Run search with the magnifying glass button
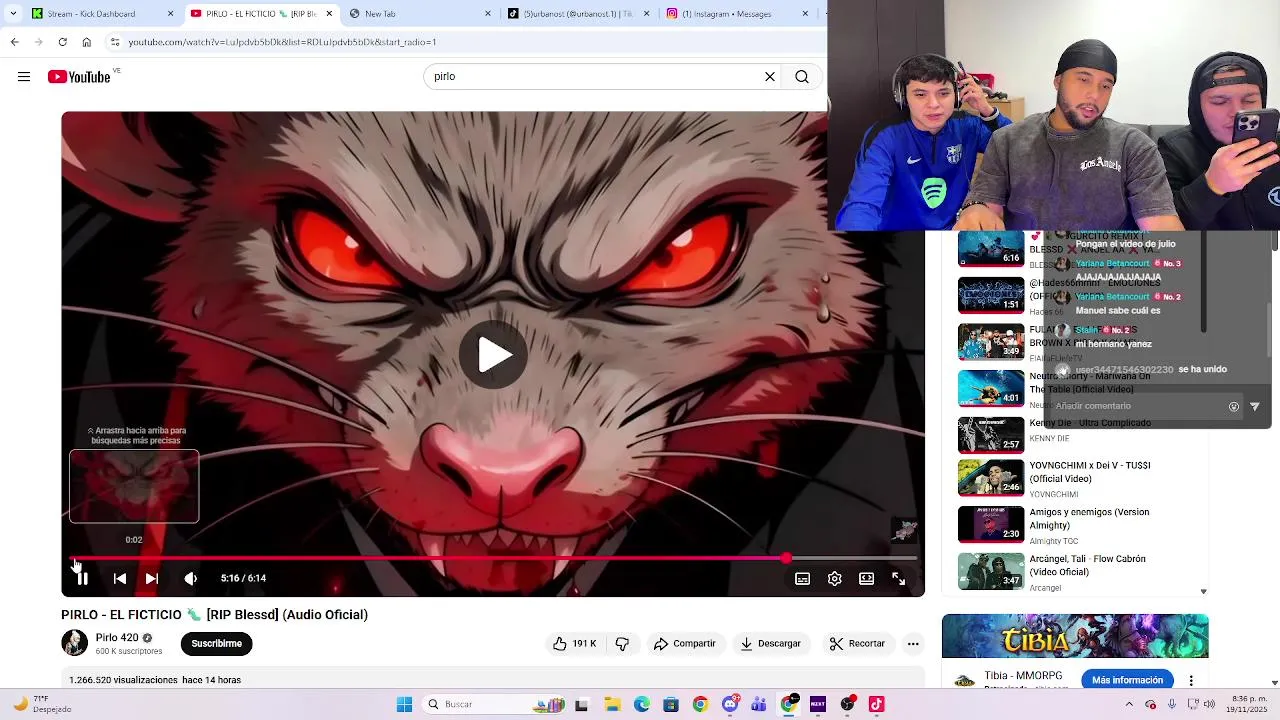Image resolution: width=1280 pixels, height=720 pixels. (802, 77)
